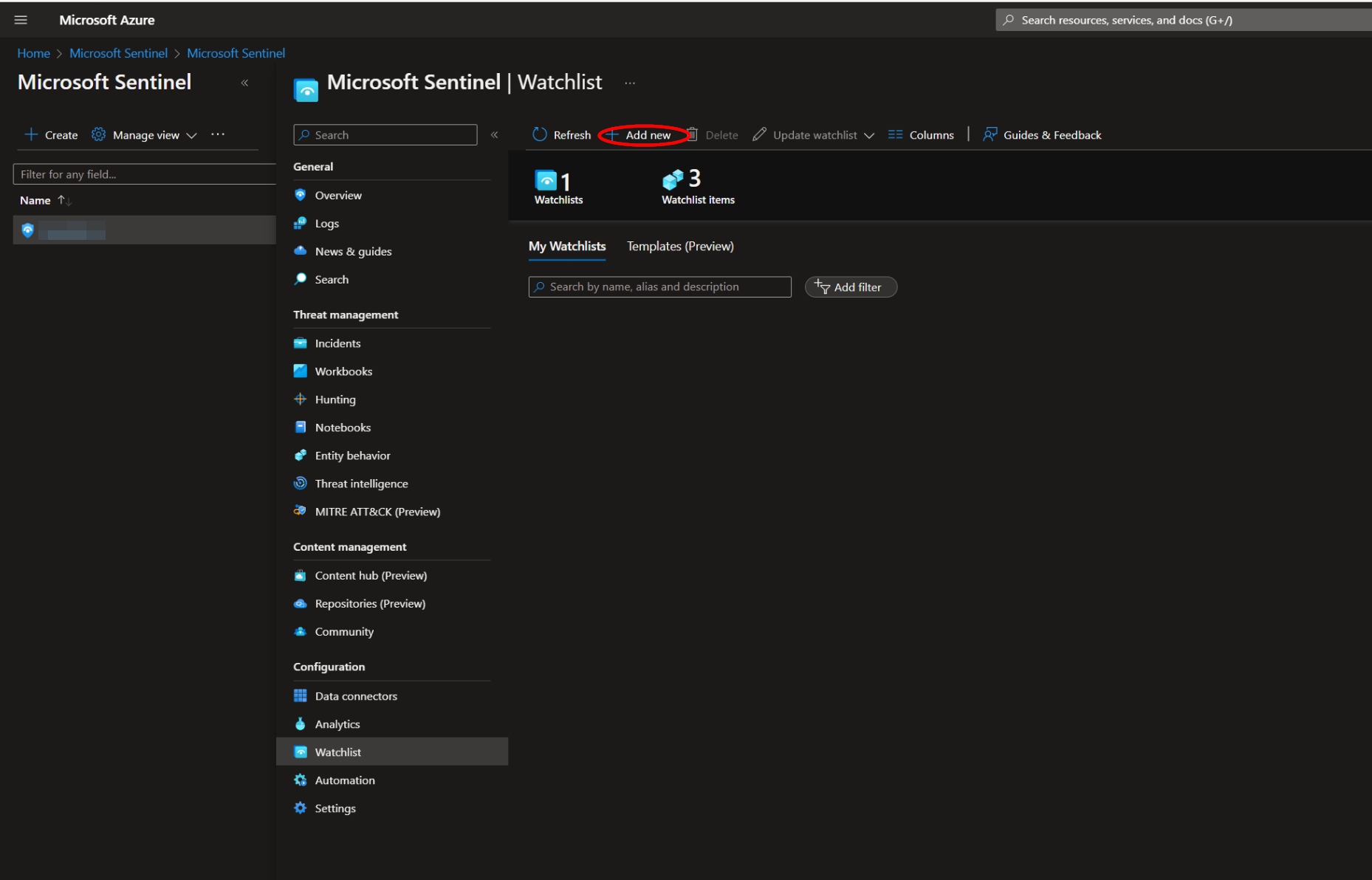Click the Analytics flask icon
Image resolution: width=1372 pixels, height=880 pixels.
(x=300, y=723)
